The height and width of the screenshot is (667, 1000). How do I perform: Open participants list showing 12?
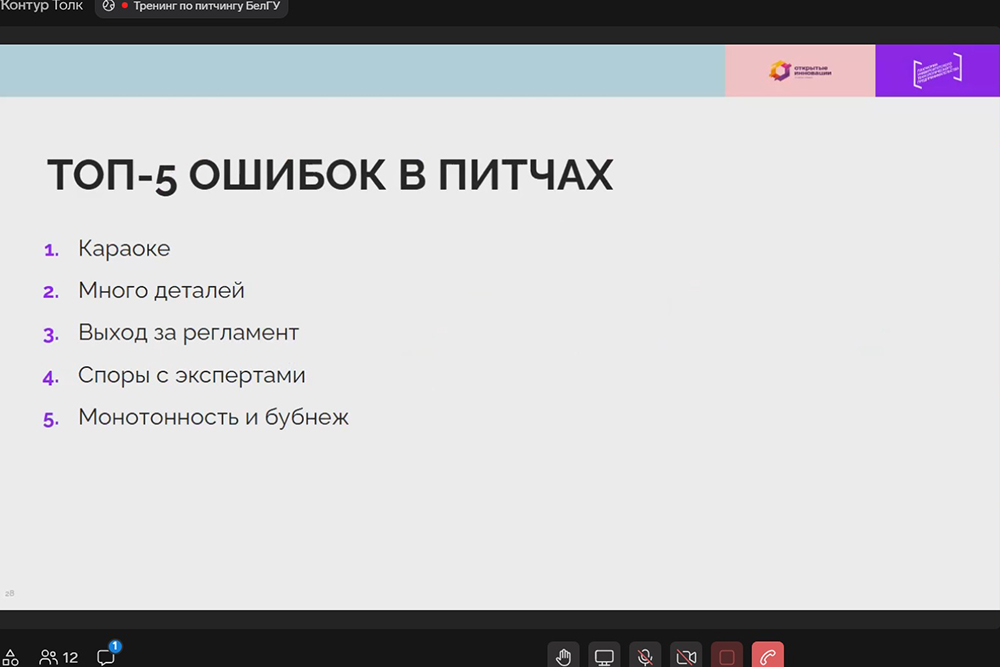tap(59, 657)
